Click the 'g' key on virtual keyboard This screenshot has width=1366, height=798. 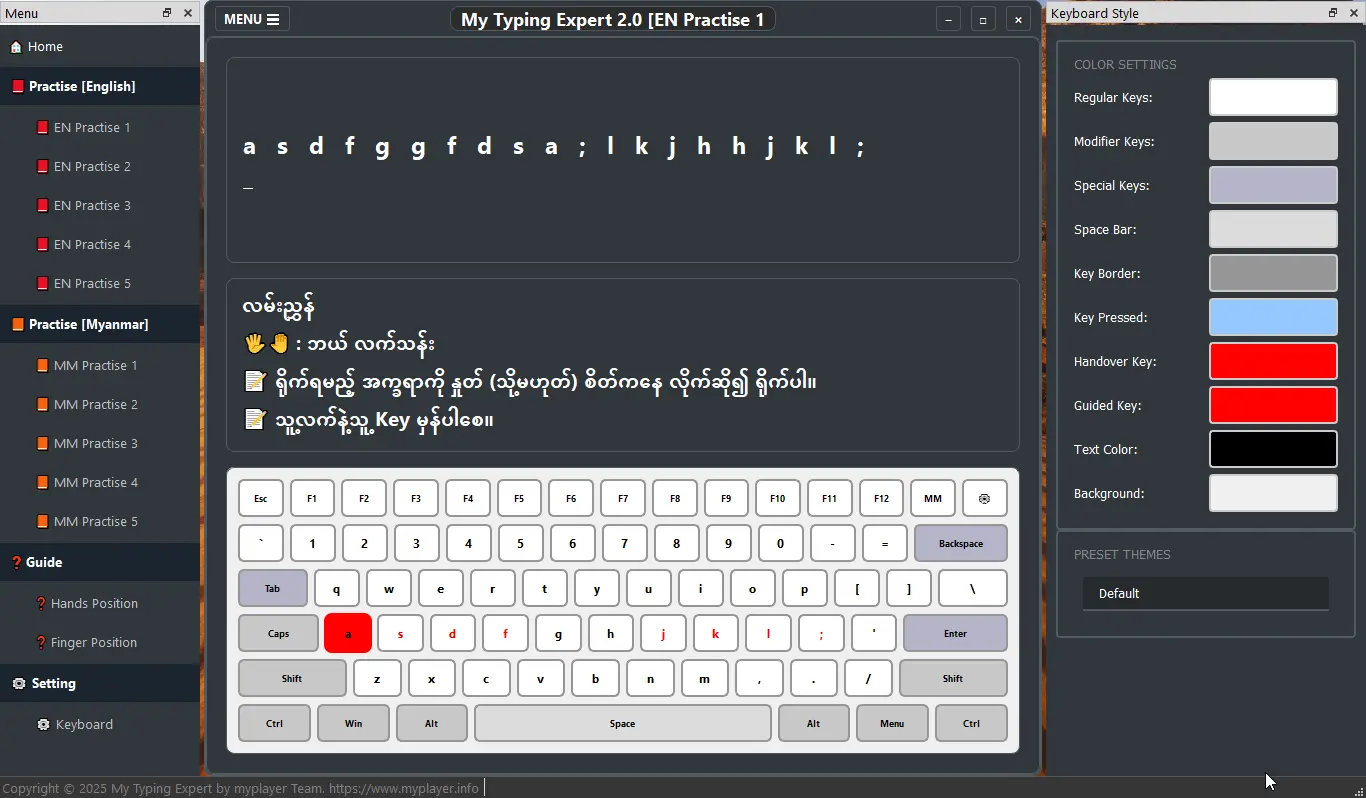click(x=558, y=633)
